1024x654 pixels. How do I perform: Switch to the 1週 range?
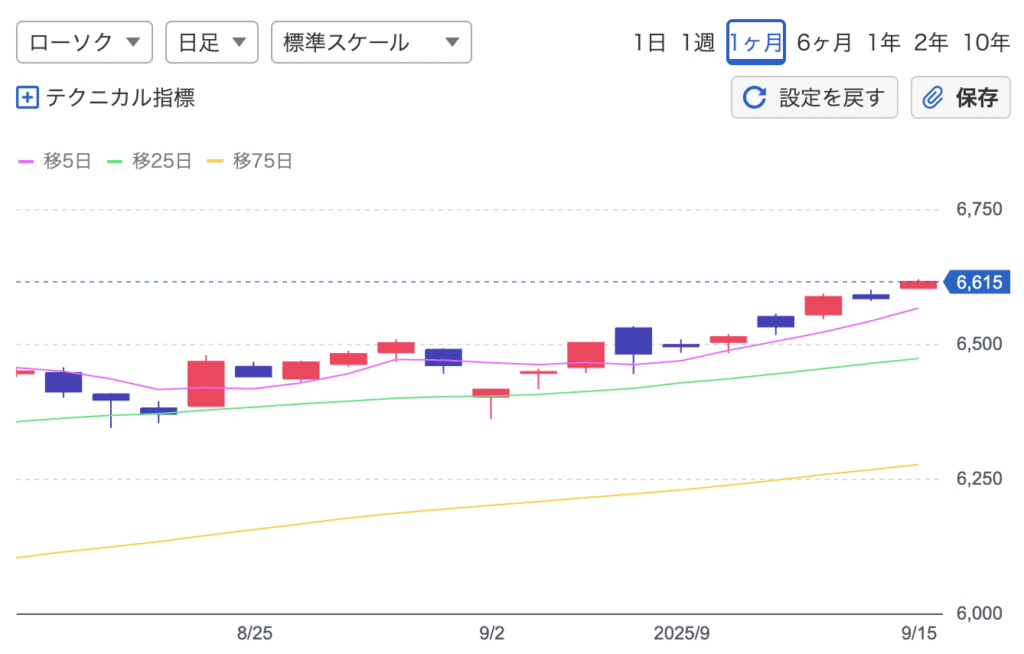coord(698,42)
